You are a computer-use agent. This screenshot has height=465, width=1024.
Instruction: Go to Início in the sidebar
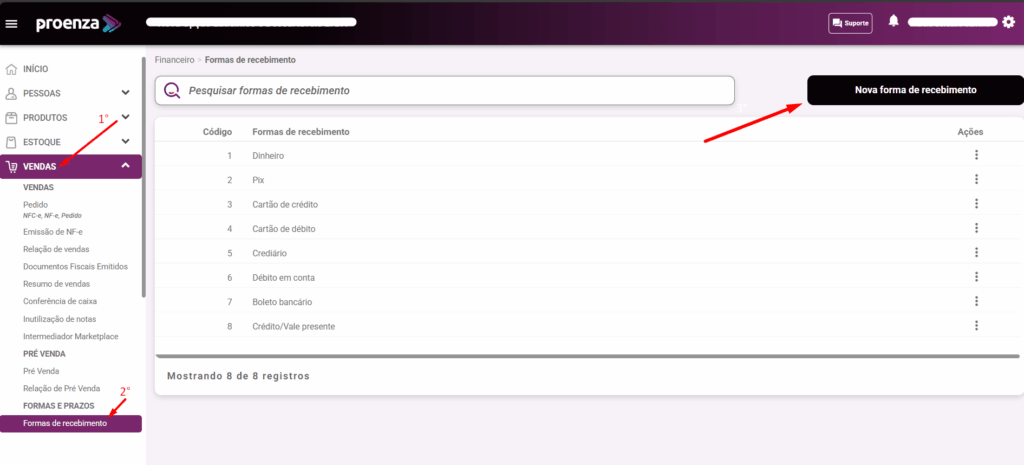pyautogui.click(x=35, y=69)
